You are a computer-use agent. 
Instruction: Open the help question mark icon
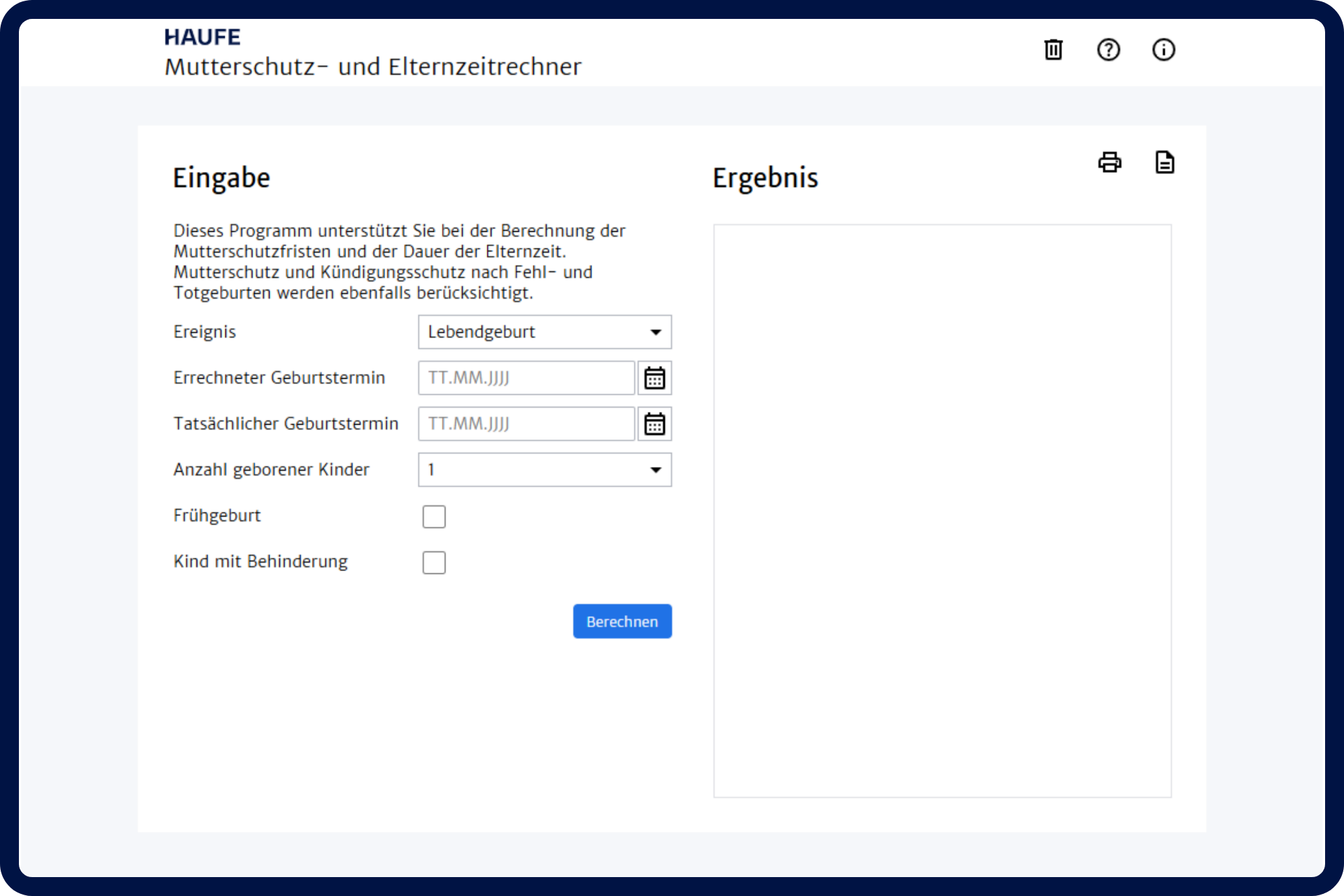(x=1108, y=50)
